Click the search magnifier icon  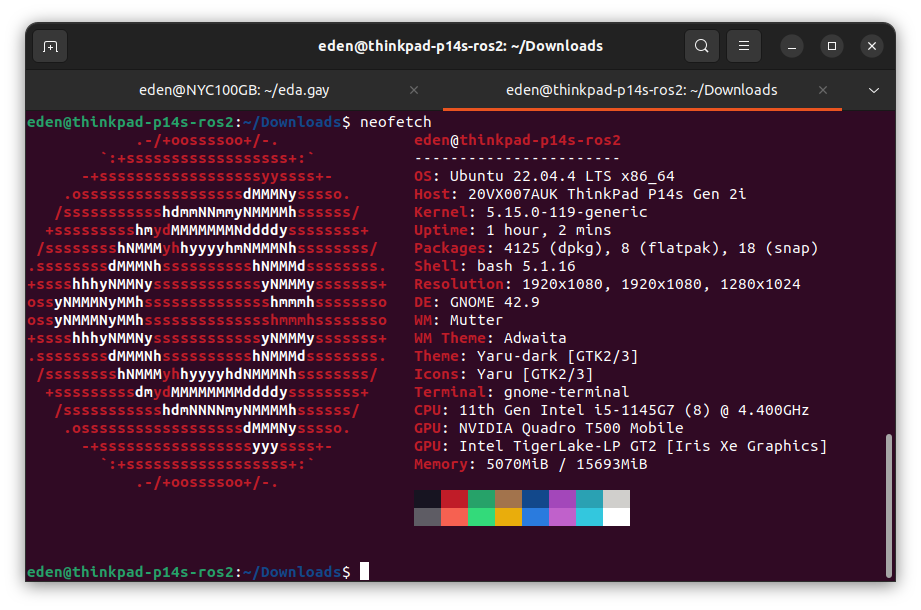(702, 46)
